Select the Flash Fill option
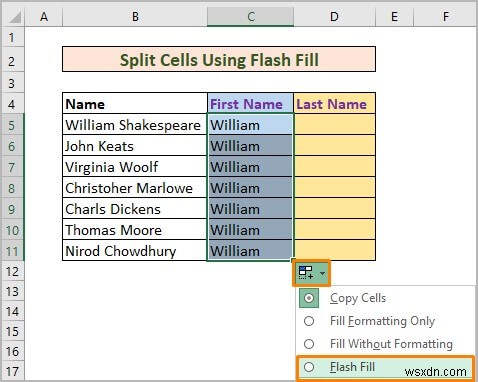 (x=384, y=367)
